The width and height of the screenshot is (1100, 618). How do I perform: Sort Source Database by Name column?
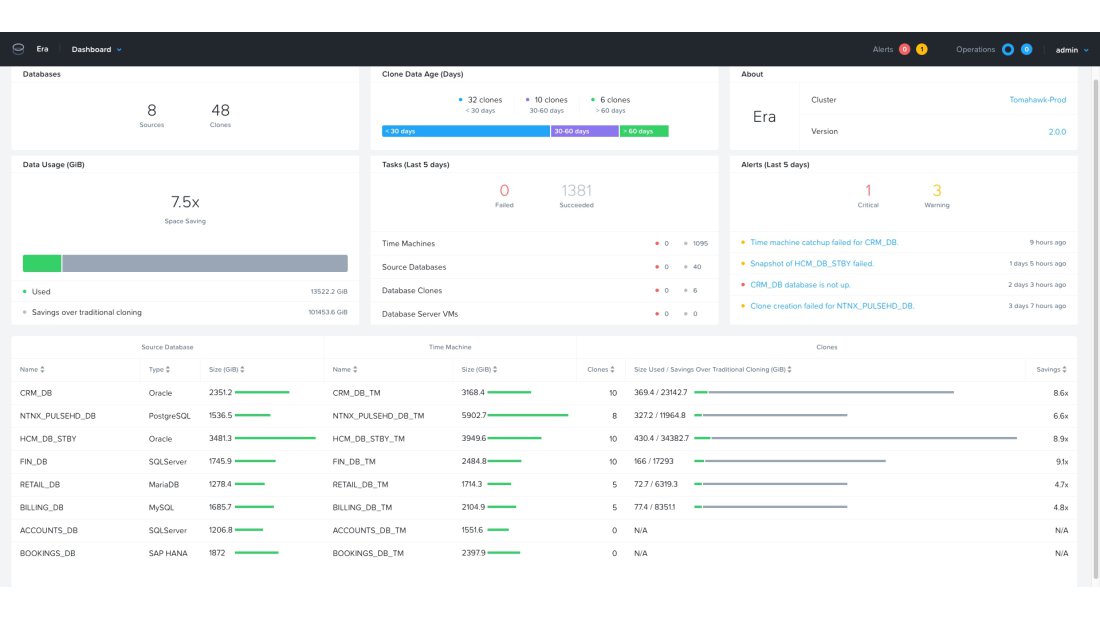click(32, 370)
